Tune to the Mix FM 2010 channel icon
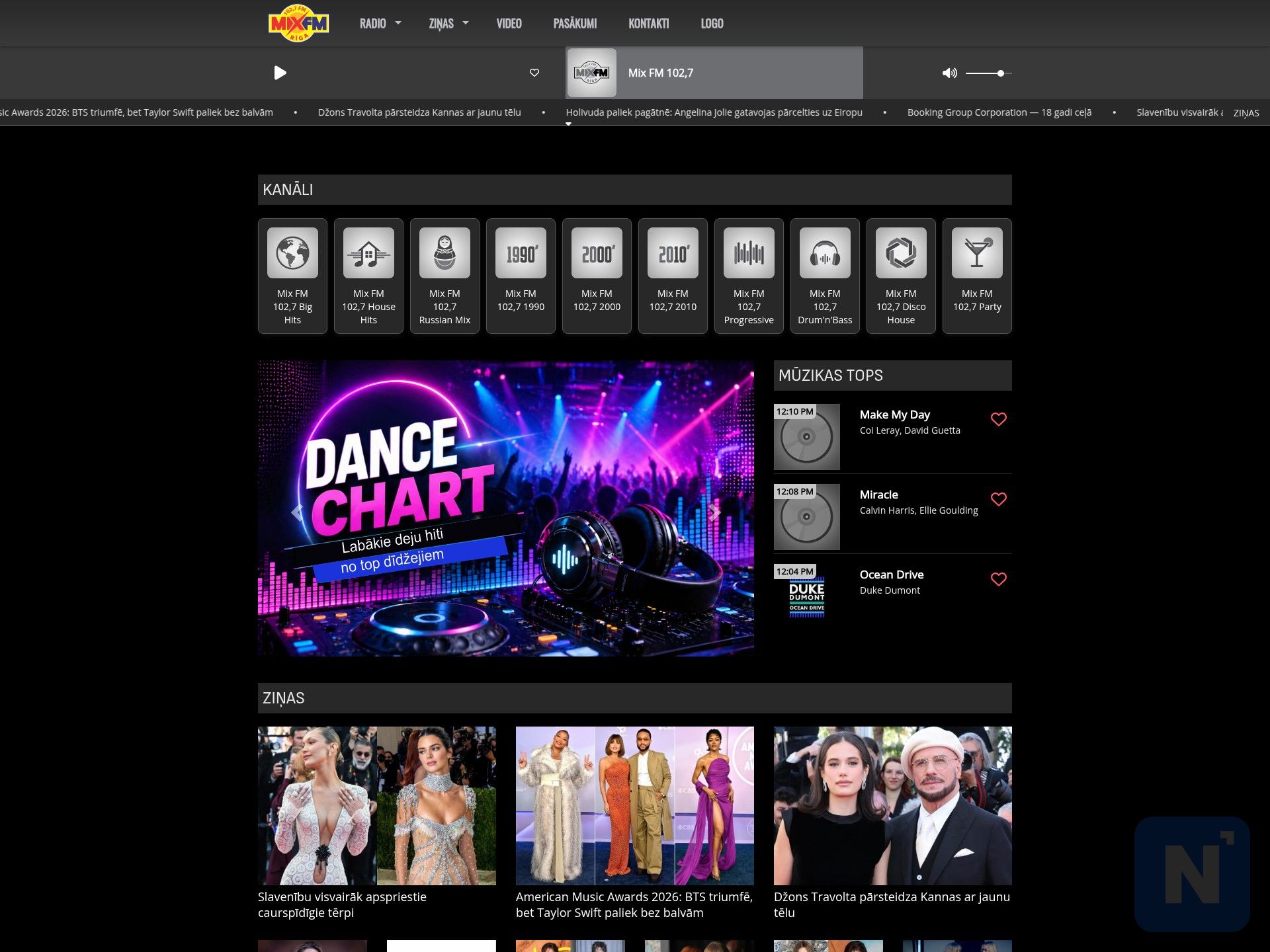 coord(673,253)
